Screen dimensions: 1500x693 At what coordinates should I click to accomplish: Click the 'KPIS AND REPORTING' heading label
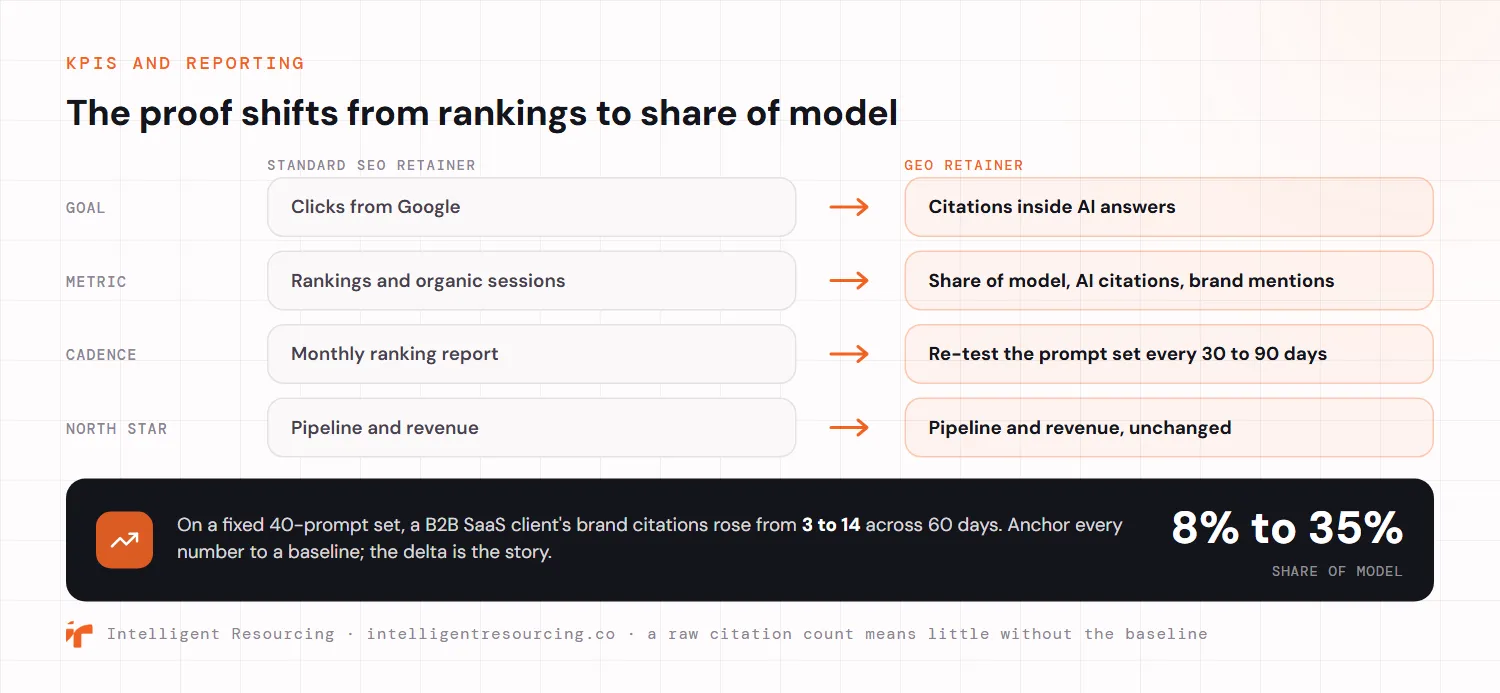[x=185, y=63]
